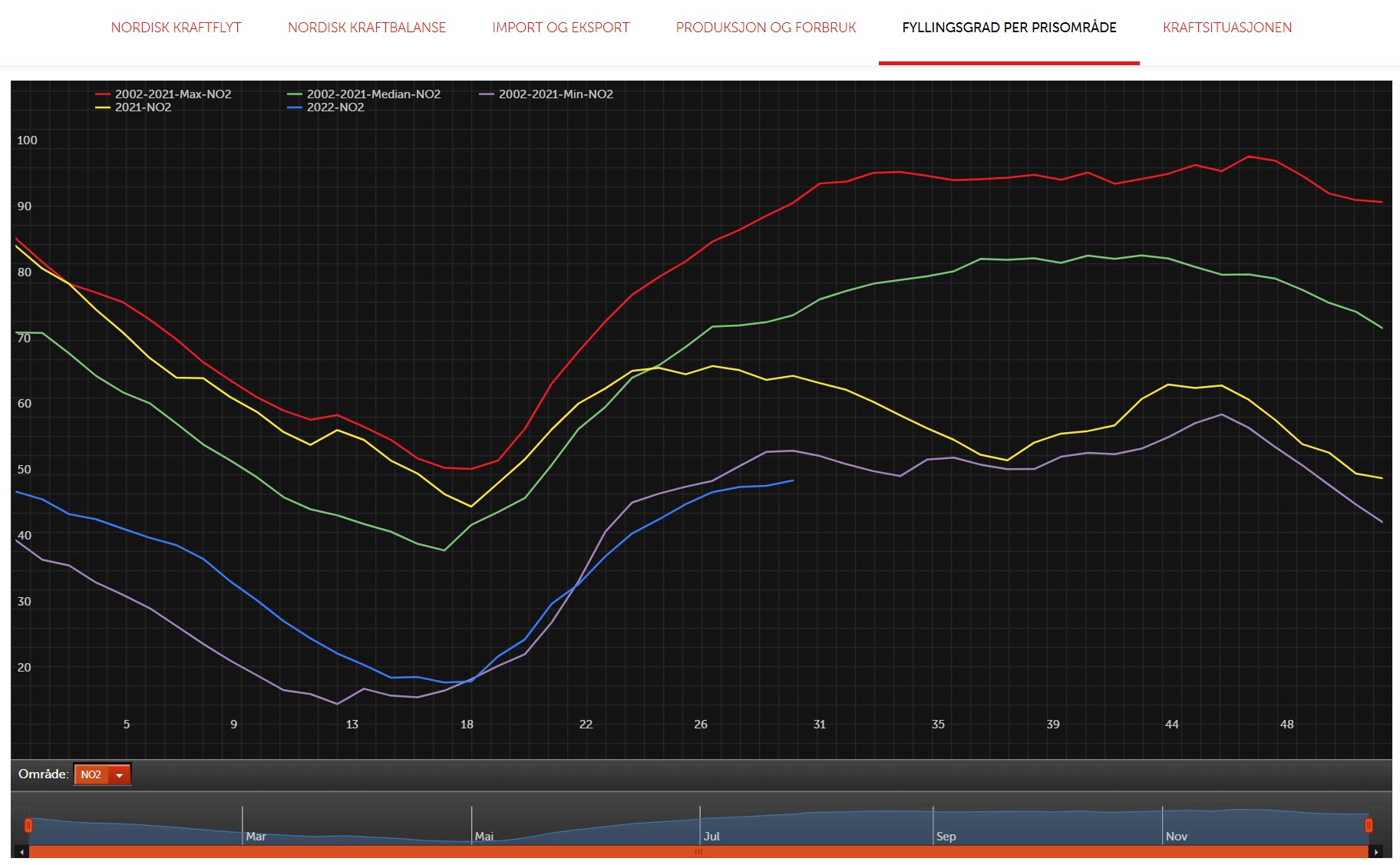
Task: Click the right range slider handle
Action: [1369, 825]
